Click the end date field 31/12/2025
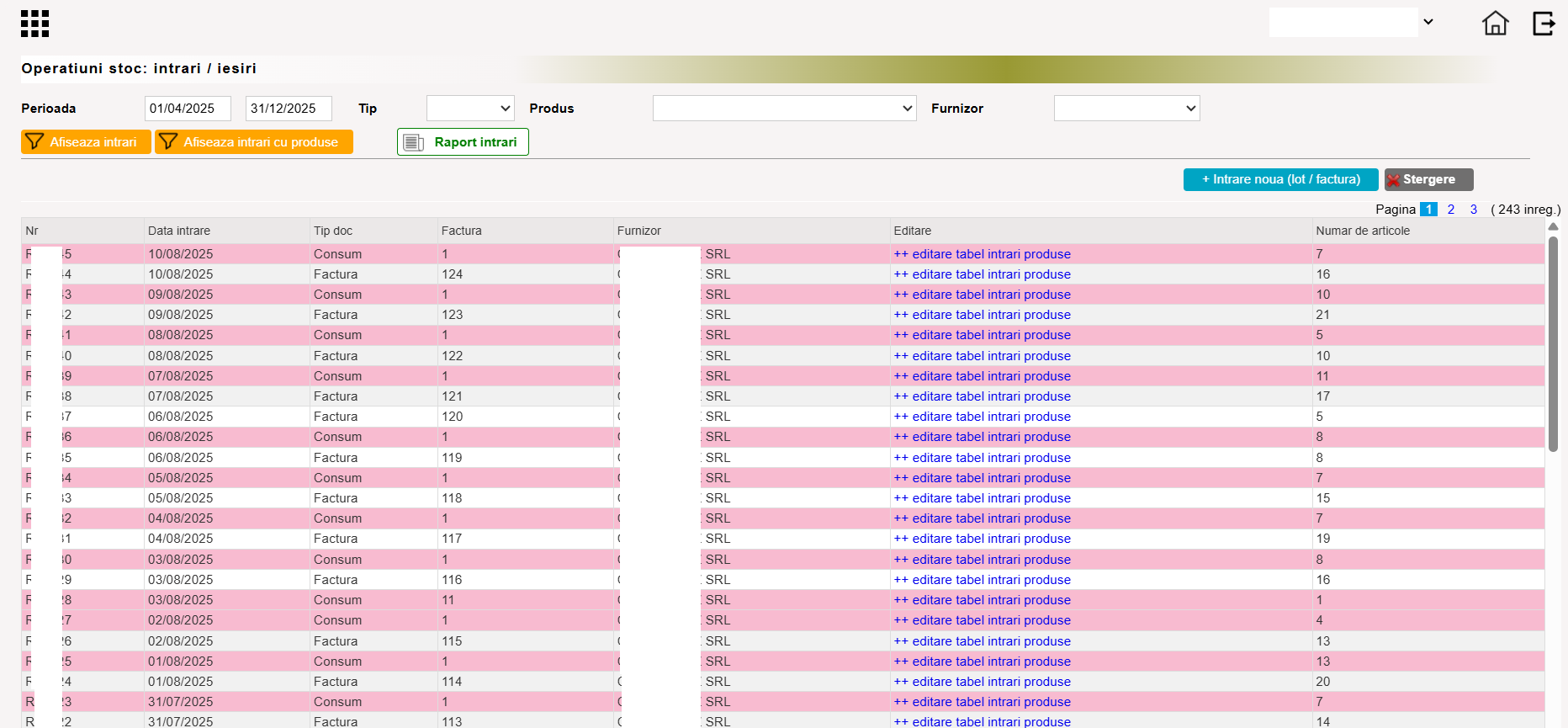The image size is (1568, 728). pos(289,108)
